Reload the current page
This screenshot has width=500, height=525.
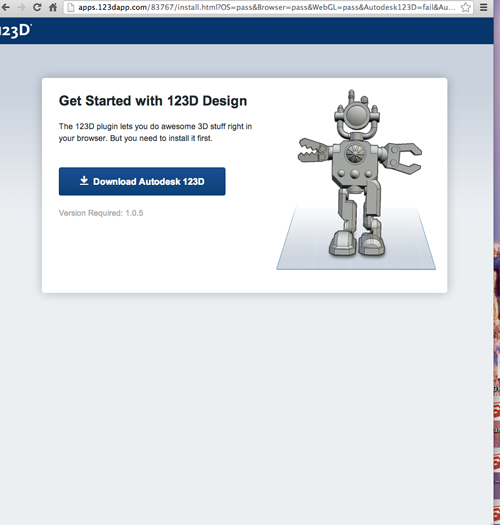37,7
